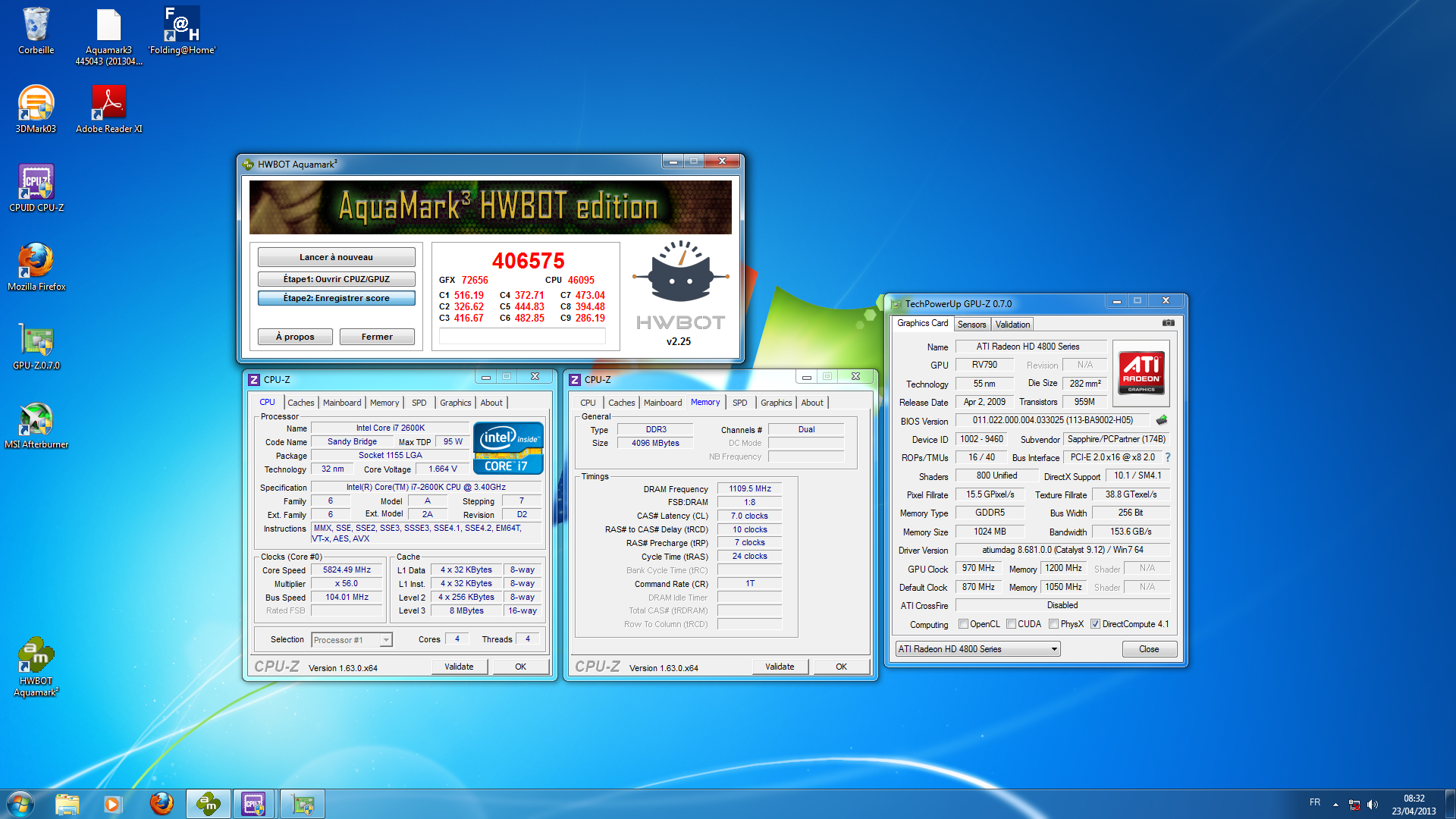Open Windows Explorer from the taskbar
Viewport: 1456px width, 819px height.
pyautogui.click(x=67, y=804)
